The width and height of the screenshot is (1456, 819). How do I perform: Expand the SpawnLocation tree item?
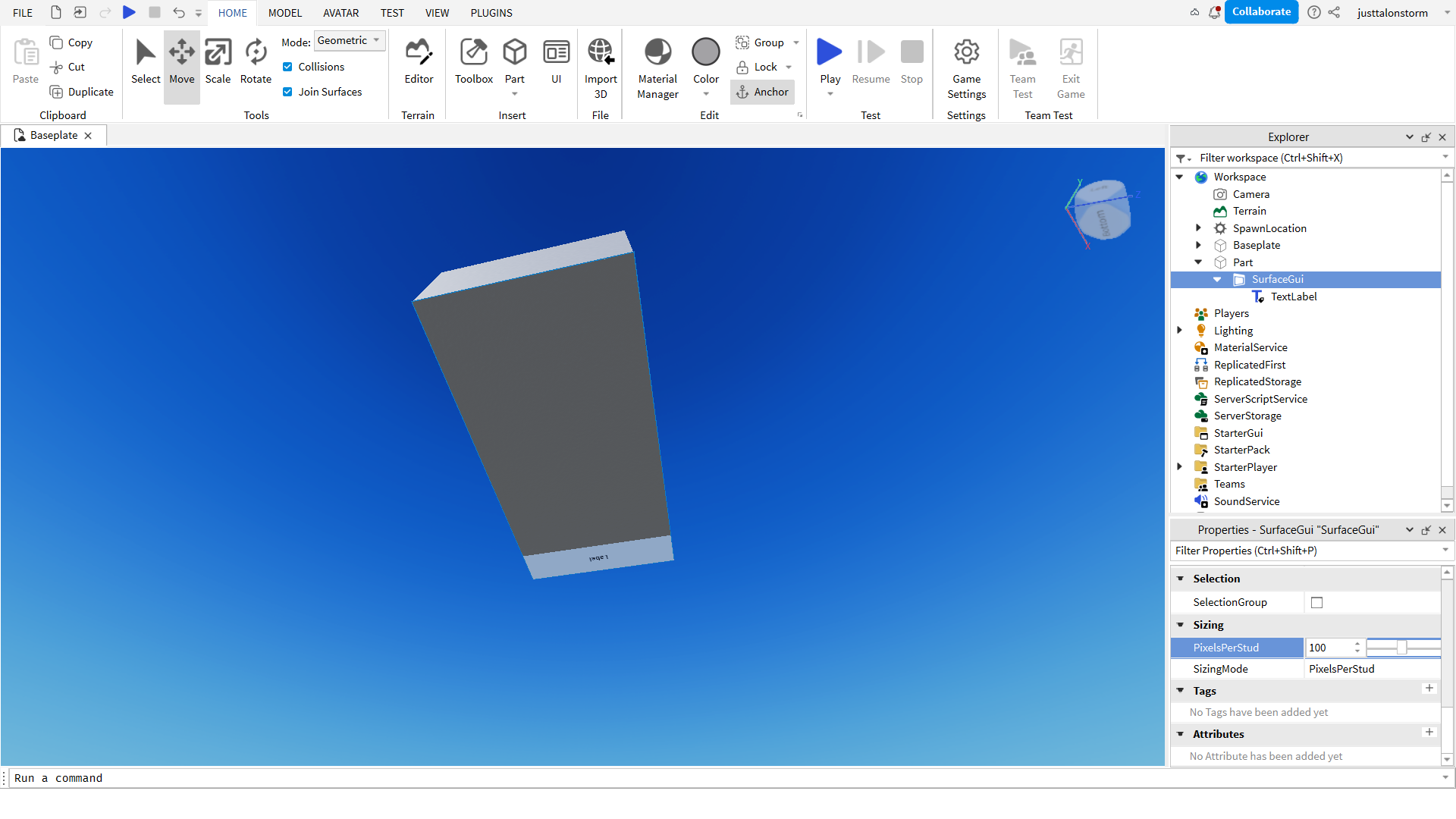point(1197,227)
